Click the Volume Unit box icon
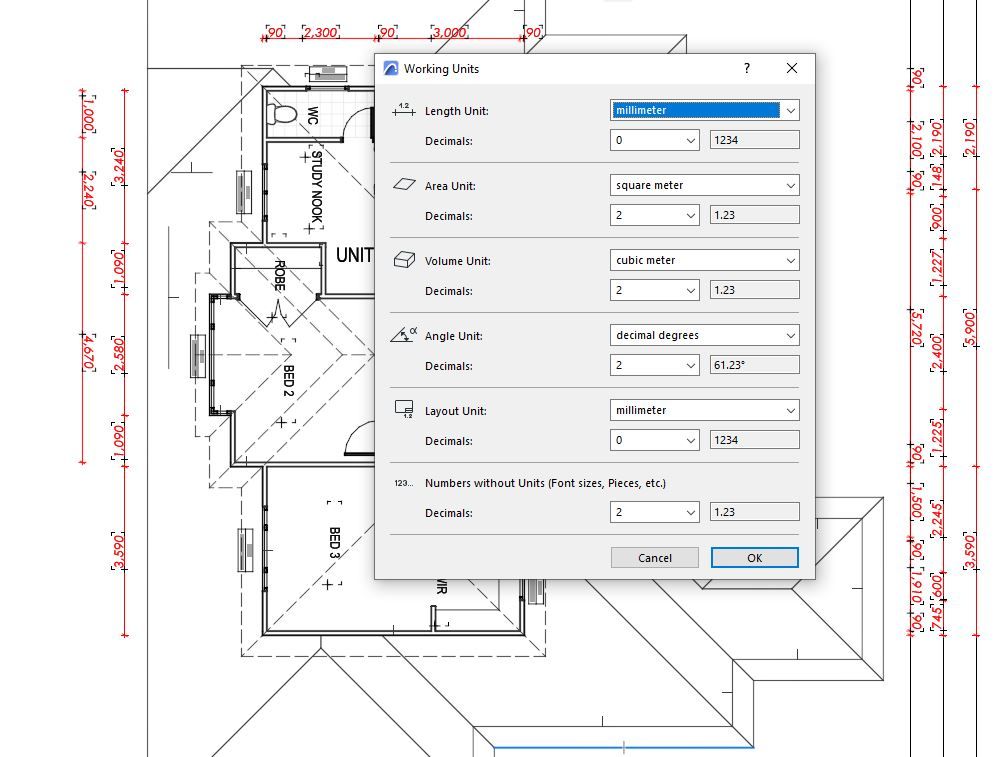This screenshot has width=996, height=757. click(x=404, y=260)
